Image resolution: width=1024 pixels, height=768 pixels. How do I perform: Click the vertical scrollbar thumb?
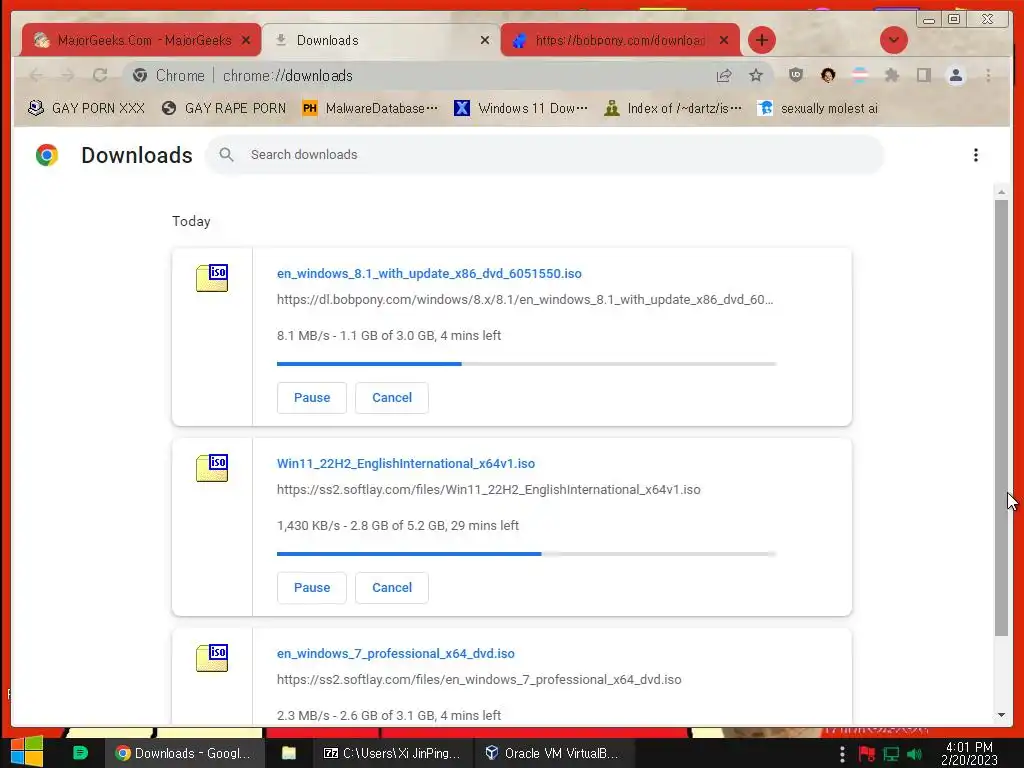pos(1001,418)
